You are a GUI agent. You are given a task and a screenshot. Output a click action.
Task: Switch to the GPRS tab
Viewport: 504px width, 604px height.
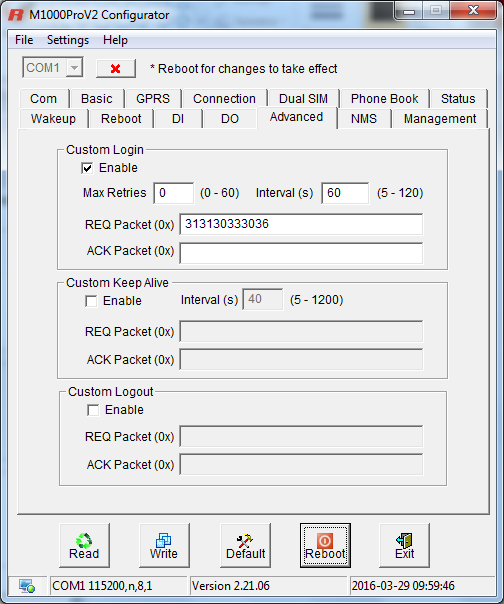(153, 99)
